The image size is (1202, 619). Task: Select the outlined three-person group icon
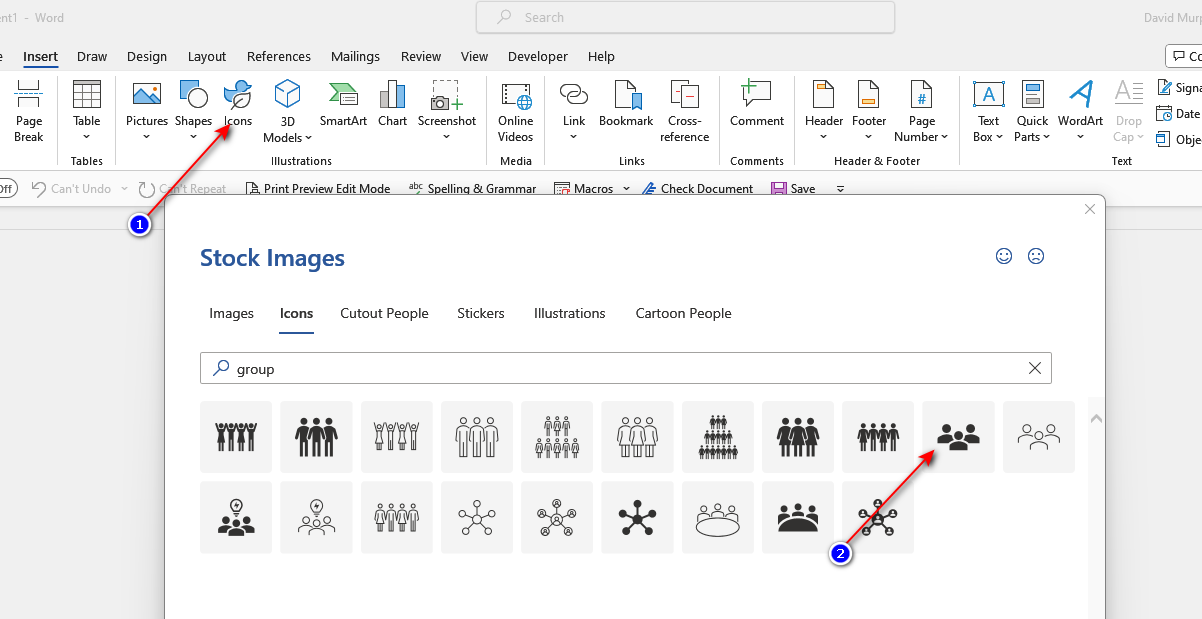tap(1038, 437)
